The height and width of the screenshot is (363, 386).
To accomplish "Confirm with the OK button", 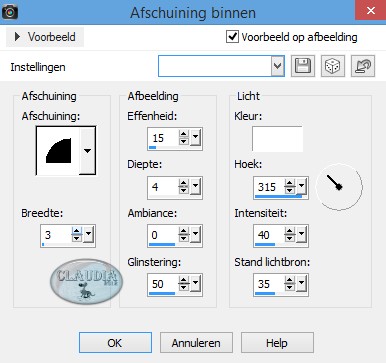I will point(115,342).
